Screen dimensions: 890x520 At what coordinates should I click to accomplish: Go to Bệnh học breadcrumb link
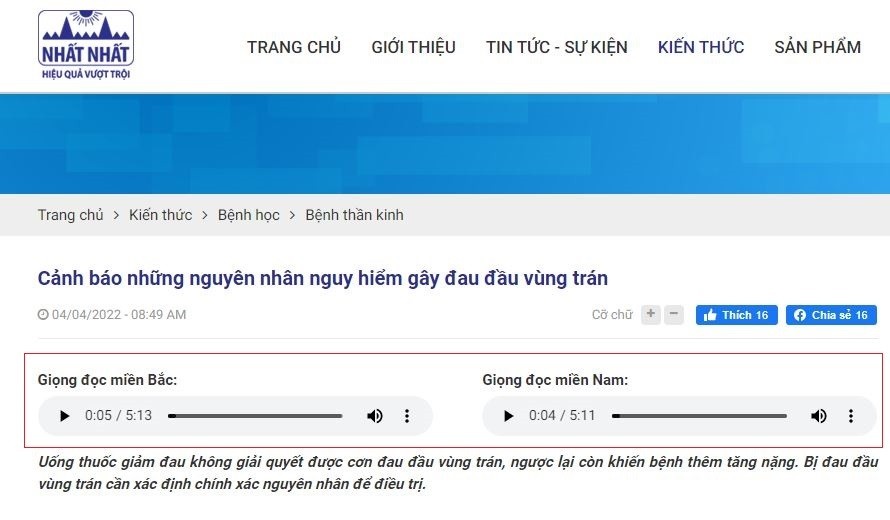249,215
